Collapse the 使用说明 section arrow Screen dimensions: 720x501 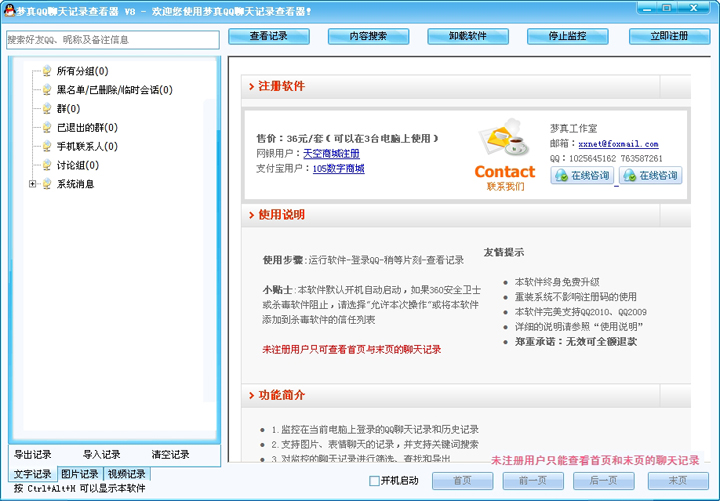(251, 215)
